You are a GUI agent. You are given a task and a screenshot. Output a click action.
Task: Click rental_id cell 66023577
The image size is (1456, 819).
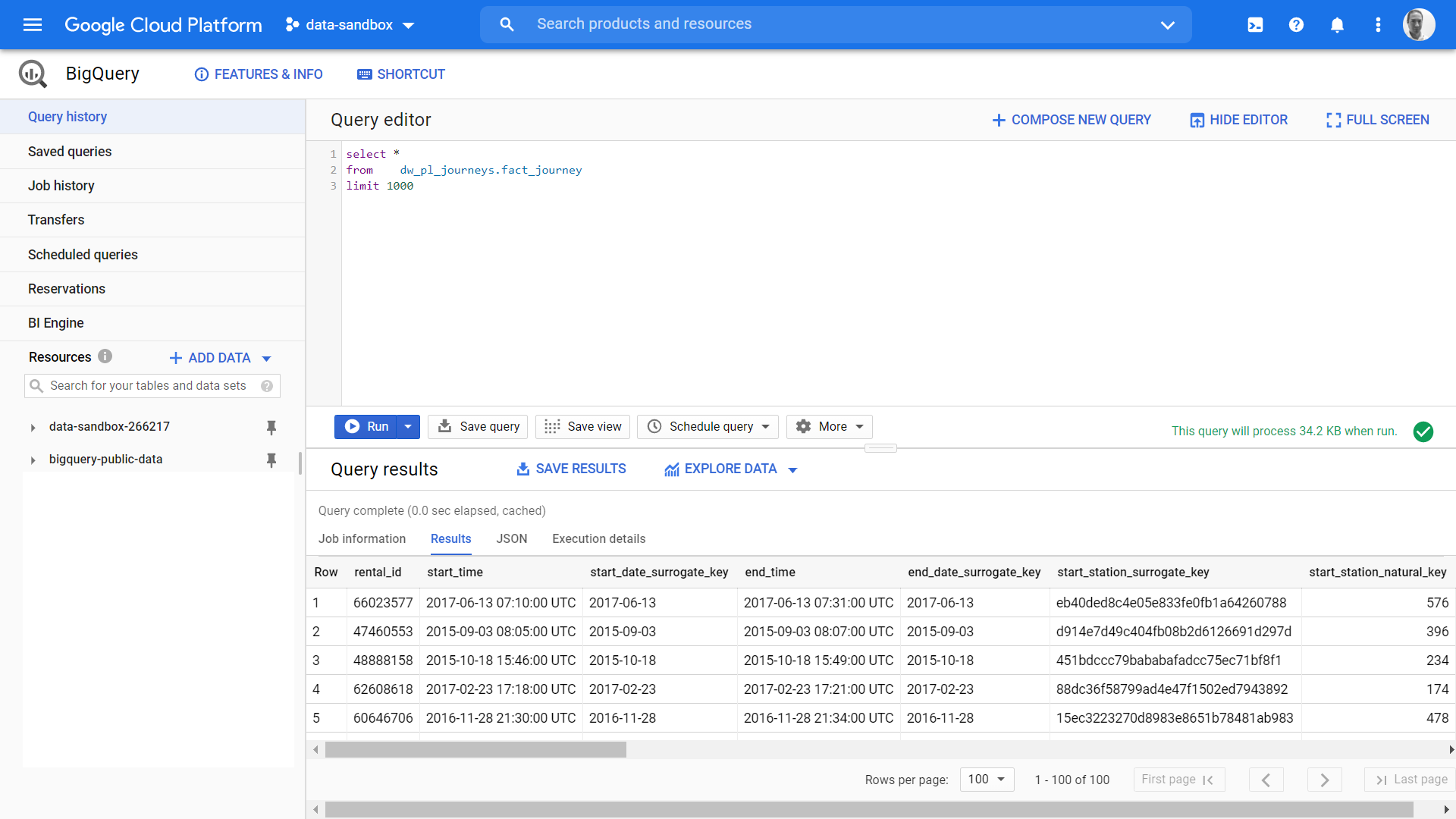pos(383,603)
